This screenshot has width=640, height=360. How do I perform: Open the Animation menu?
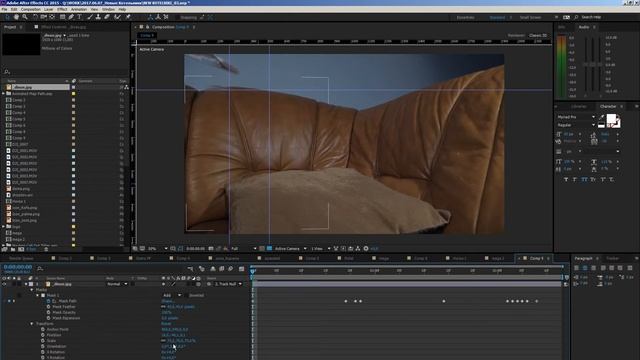[79, 9]
